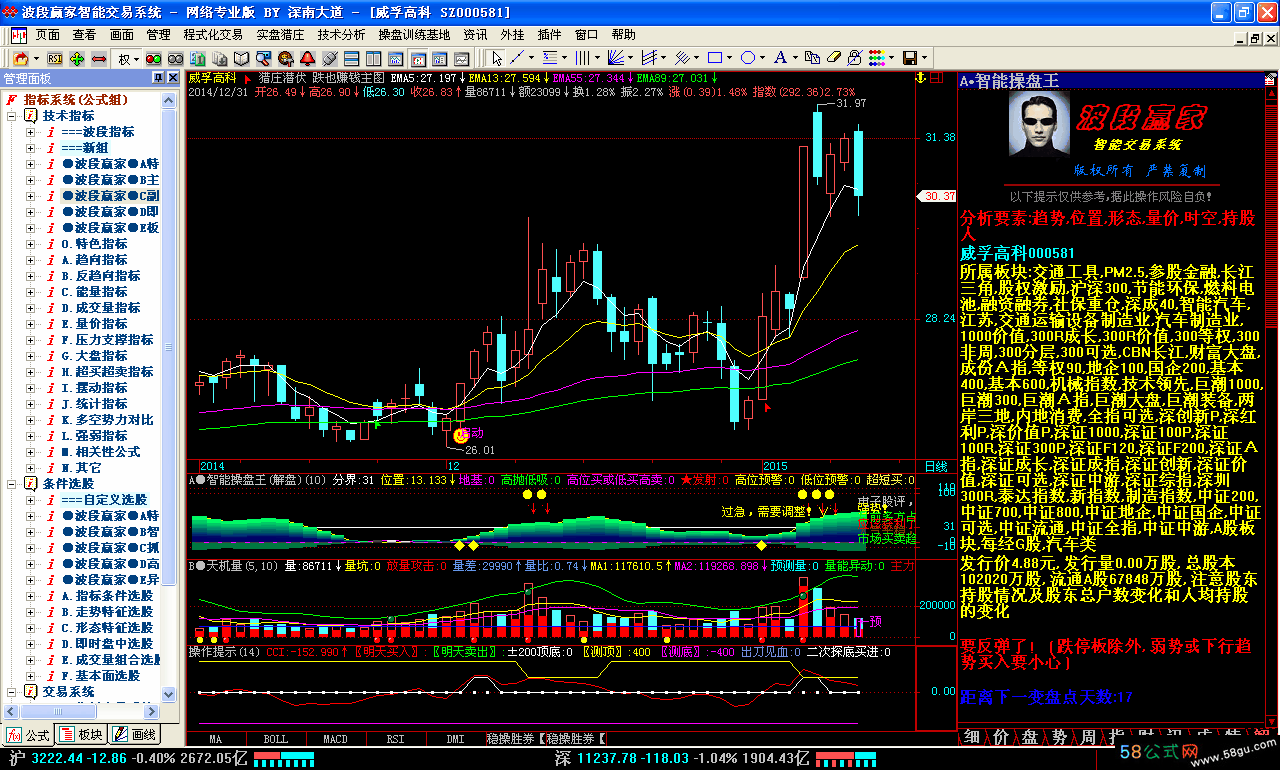Open the 页面 menu

(48, 34)
